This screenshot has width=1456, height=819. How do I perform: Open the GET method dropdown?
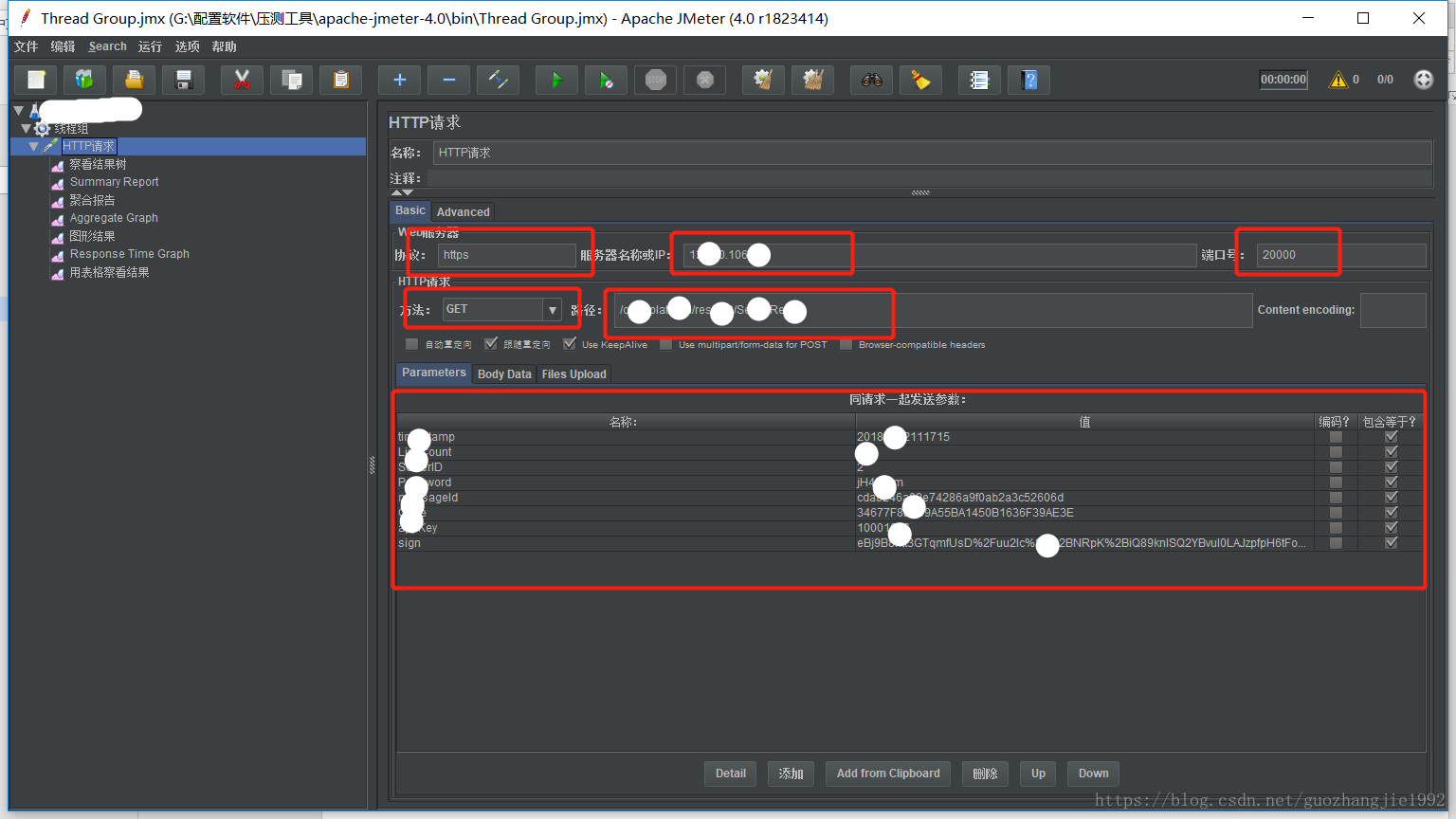[552, 310]
